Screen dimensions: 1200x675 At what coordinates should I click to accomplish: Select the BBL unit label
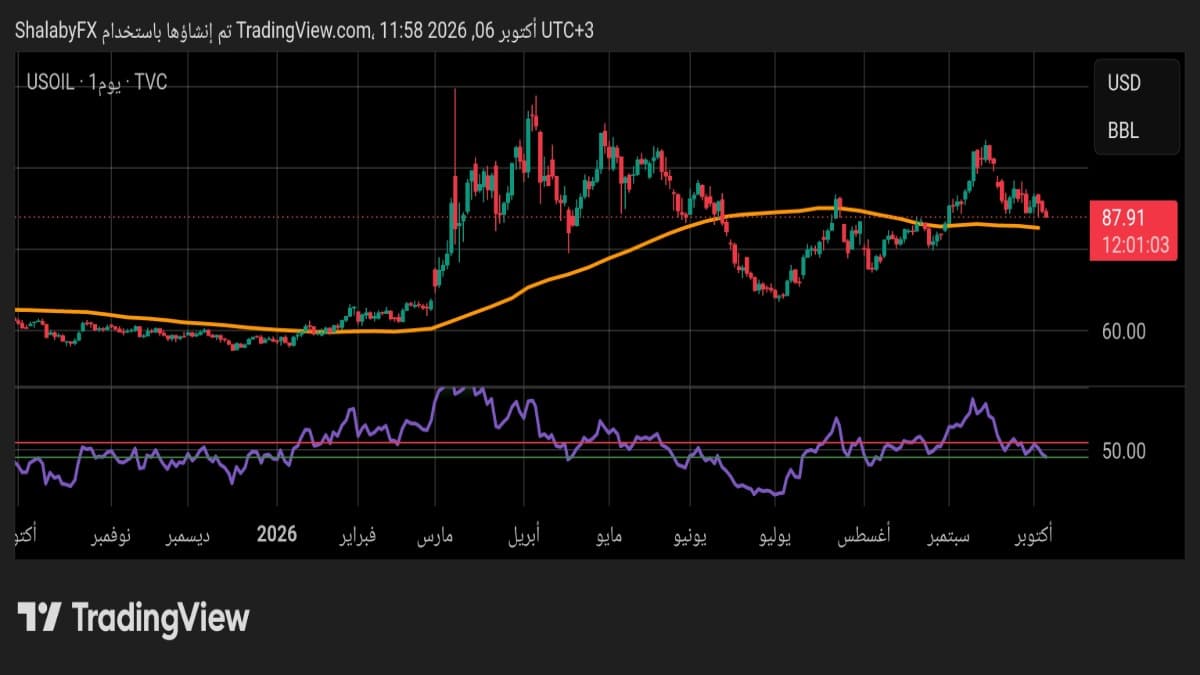(x=1123, y=131)
